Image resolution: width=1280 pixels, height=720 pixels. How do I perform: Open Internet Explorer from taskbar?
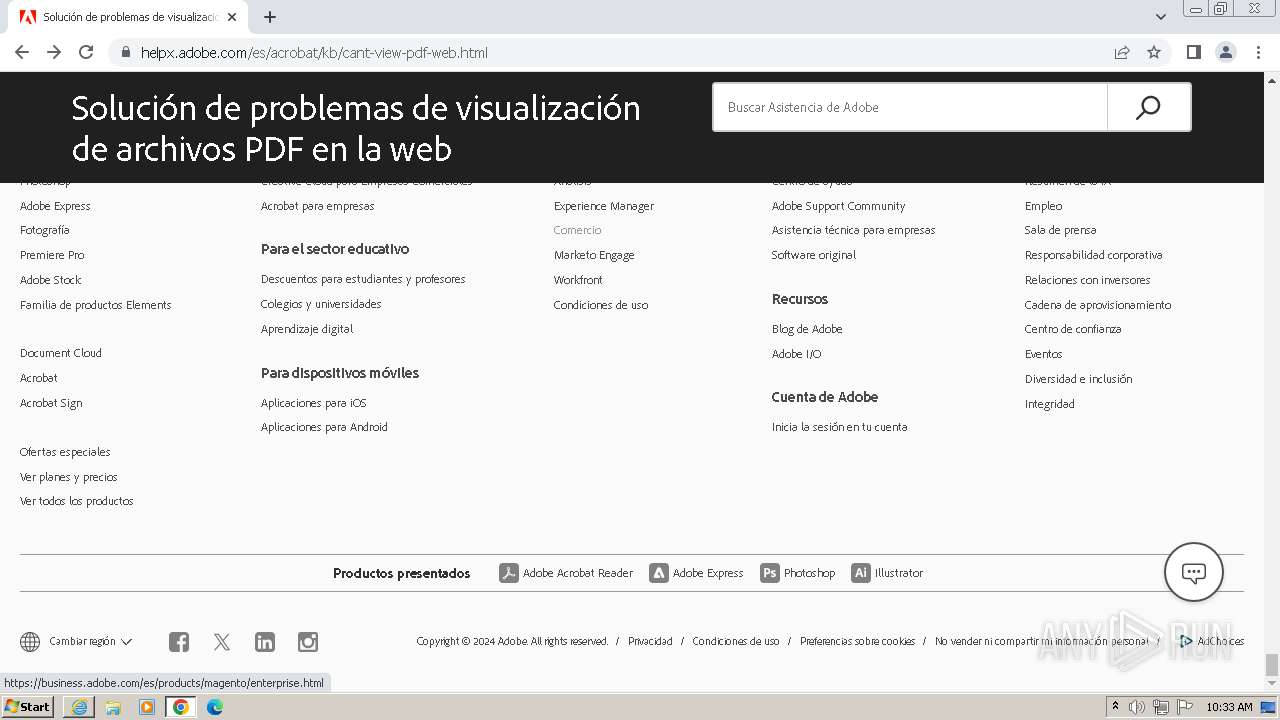79,707
